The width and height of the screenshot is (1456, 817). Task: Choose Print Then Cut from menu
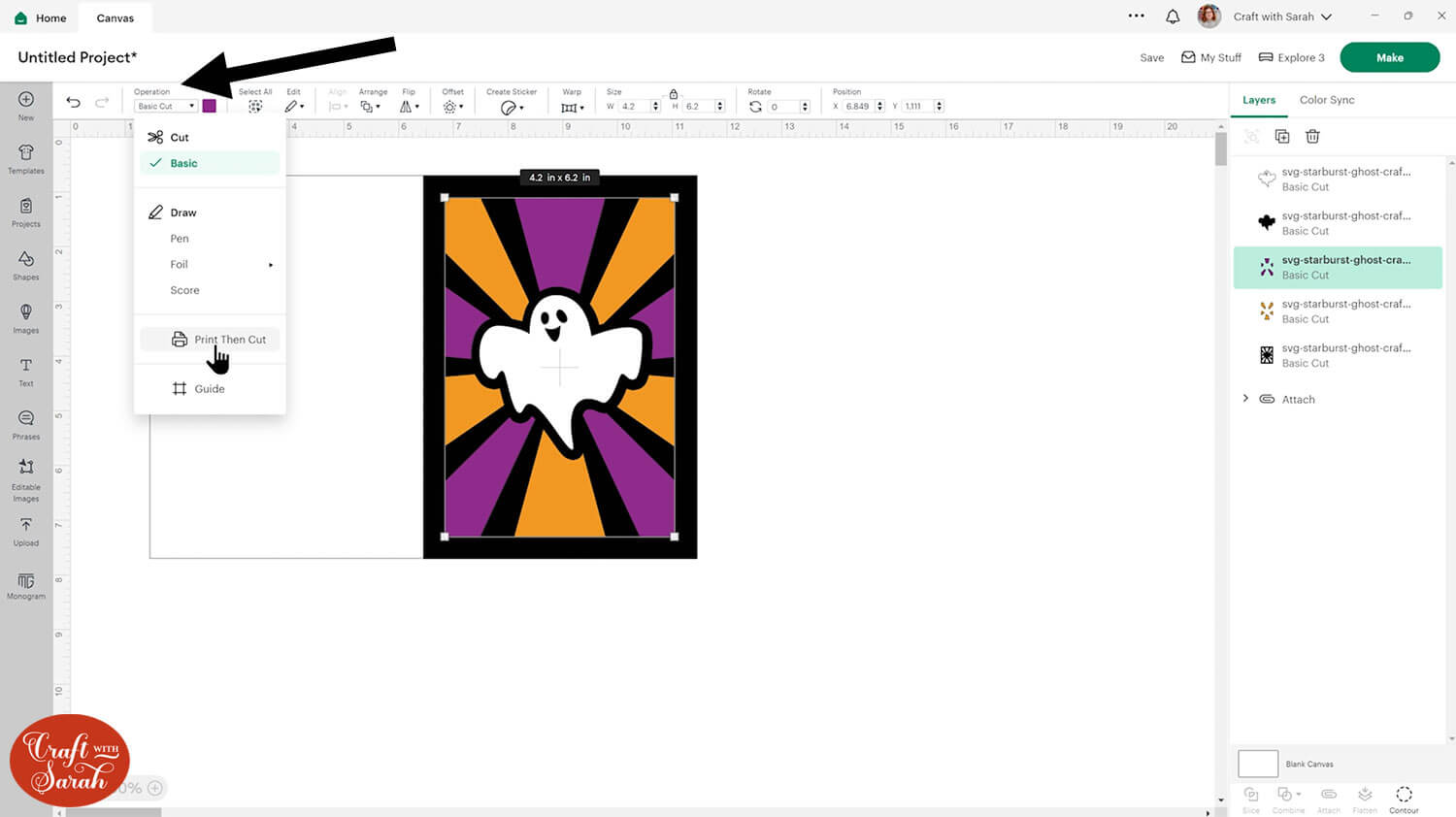pos(229,340)
